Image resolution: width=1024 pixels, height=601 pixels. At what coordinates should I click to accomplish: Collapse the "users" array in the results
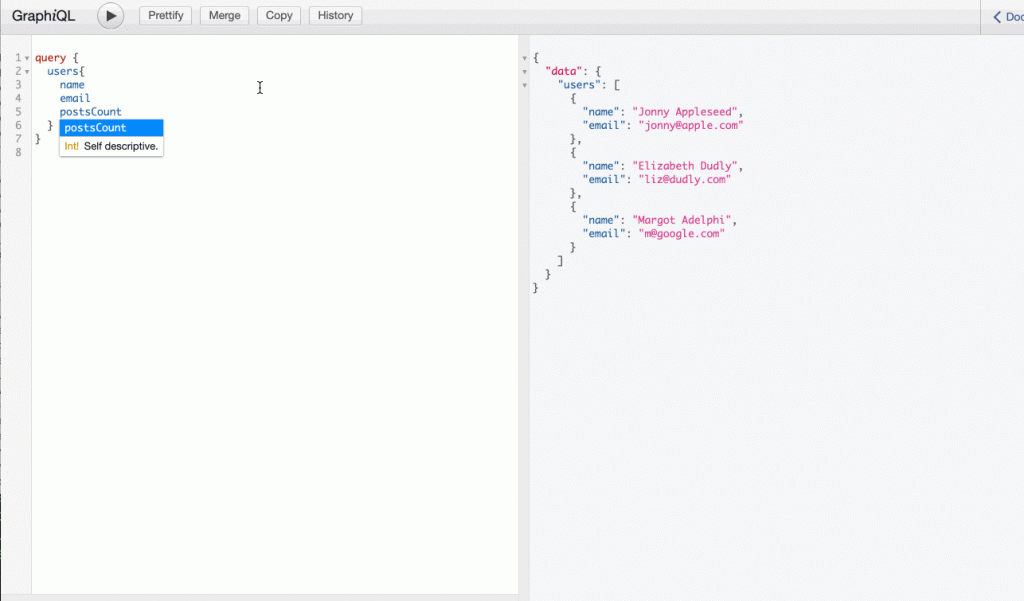click(524, 85)
